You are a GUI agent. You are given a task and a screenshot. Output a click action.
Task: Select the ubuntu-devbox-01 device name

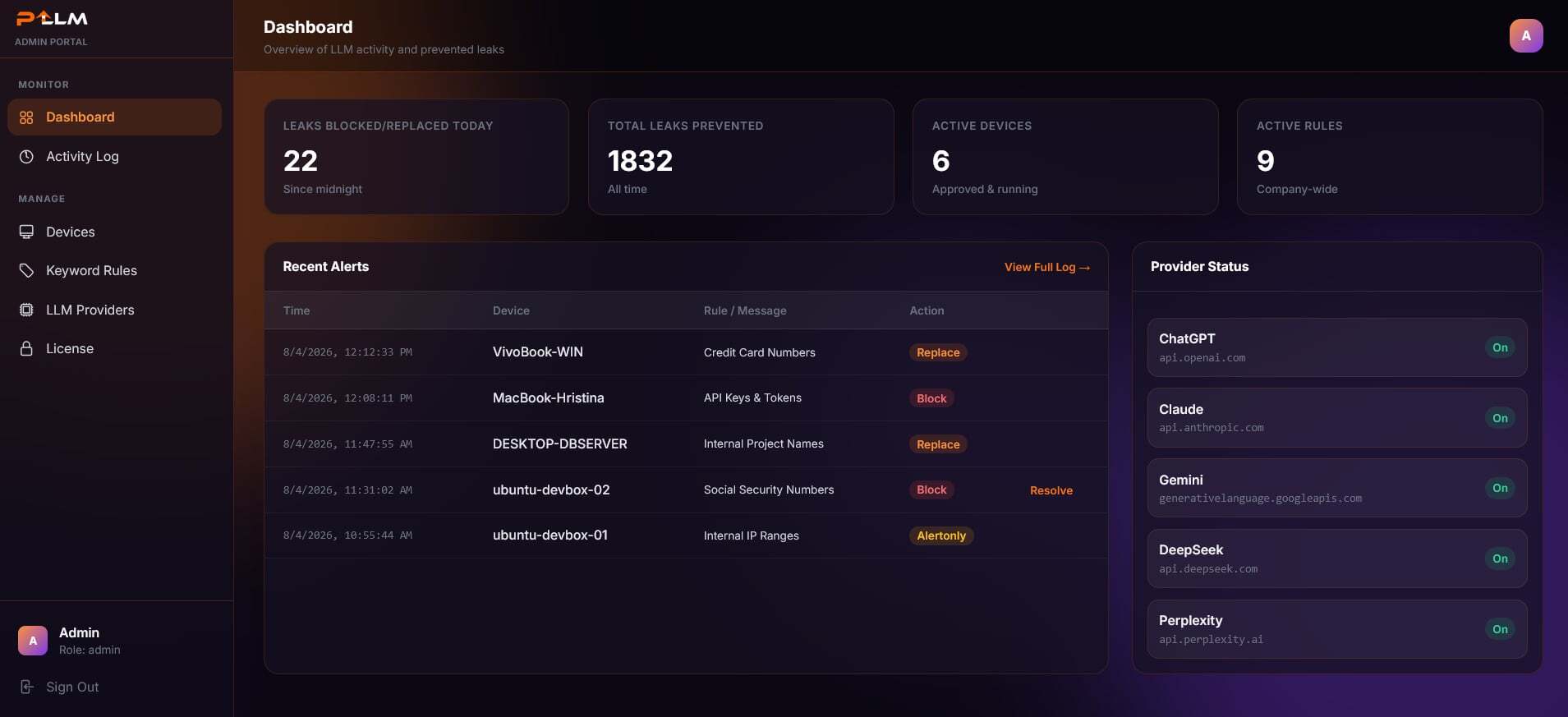pyautogui.click(x=550, y=535)
